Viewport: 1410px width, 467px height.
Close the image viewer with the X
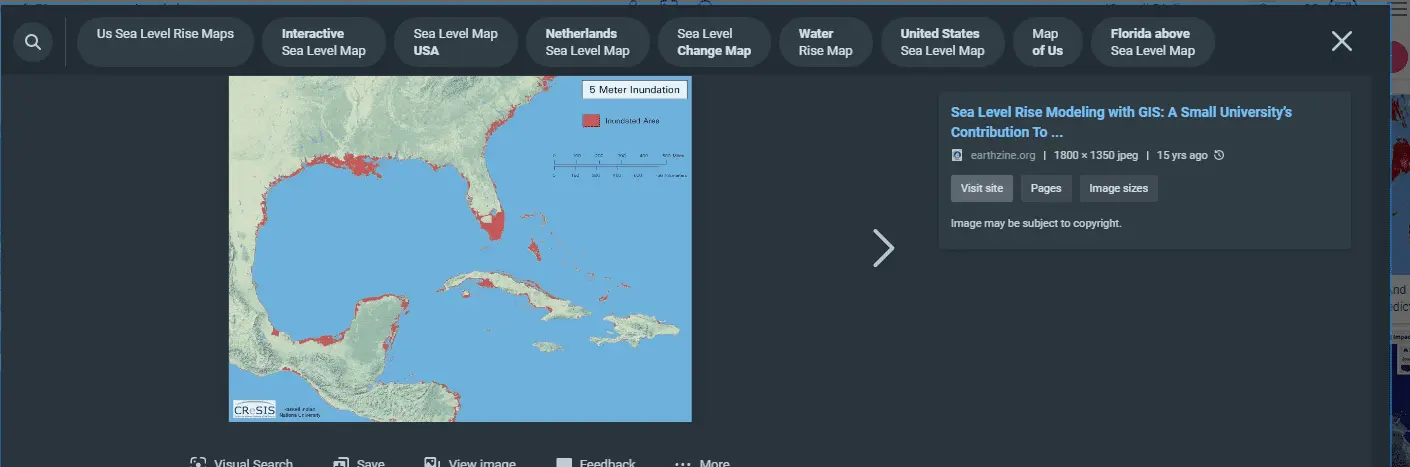click(1341, 41)
